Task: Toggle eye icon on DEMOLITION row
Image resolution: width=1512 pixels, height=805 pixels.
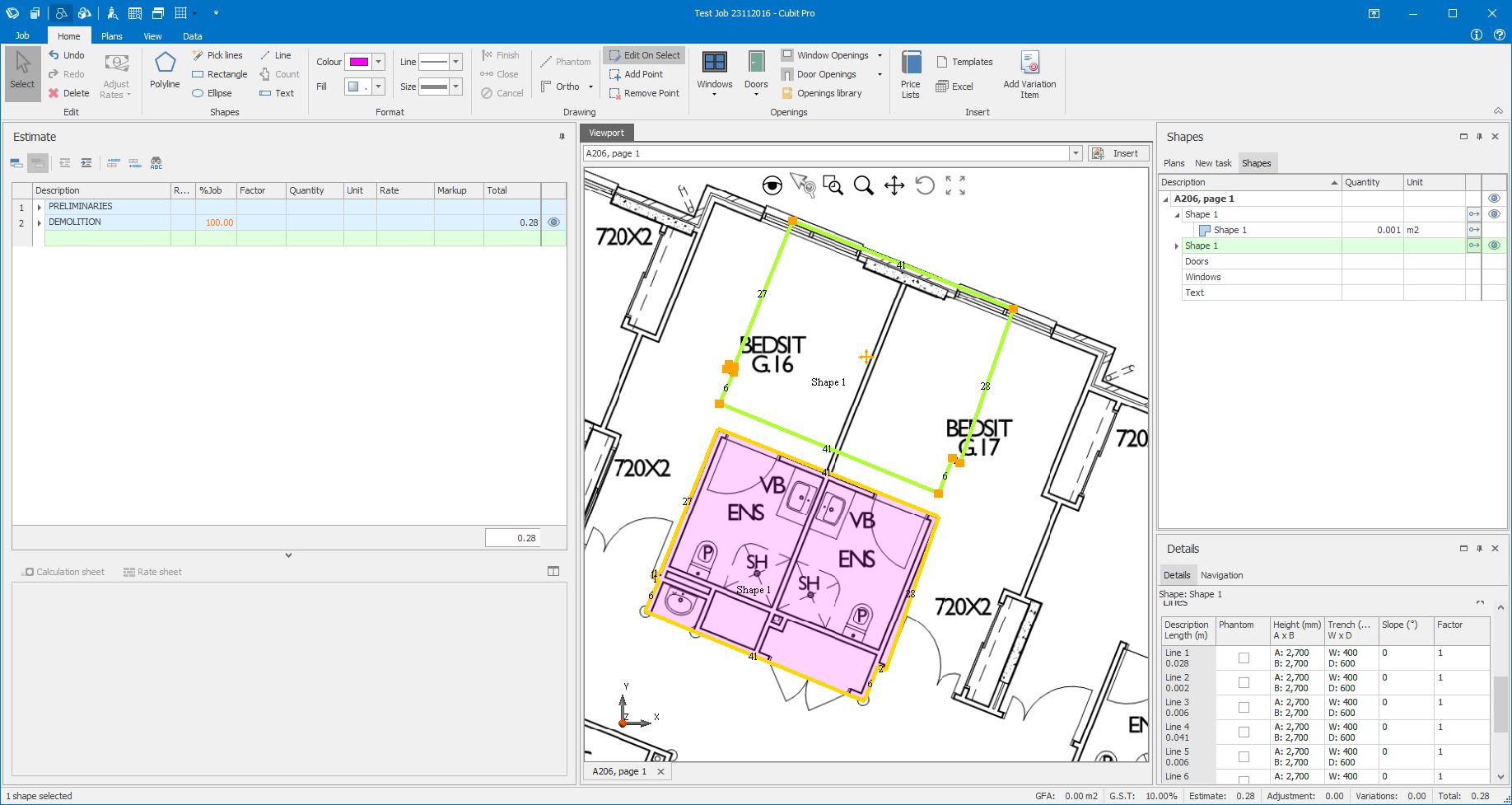Action: click(x=553, y=222)
